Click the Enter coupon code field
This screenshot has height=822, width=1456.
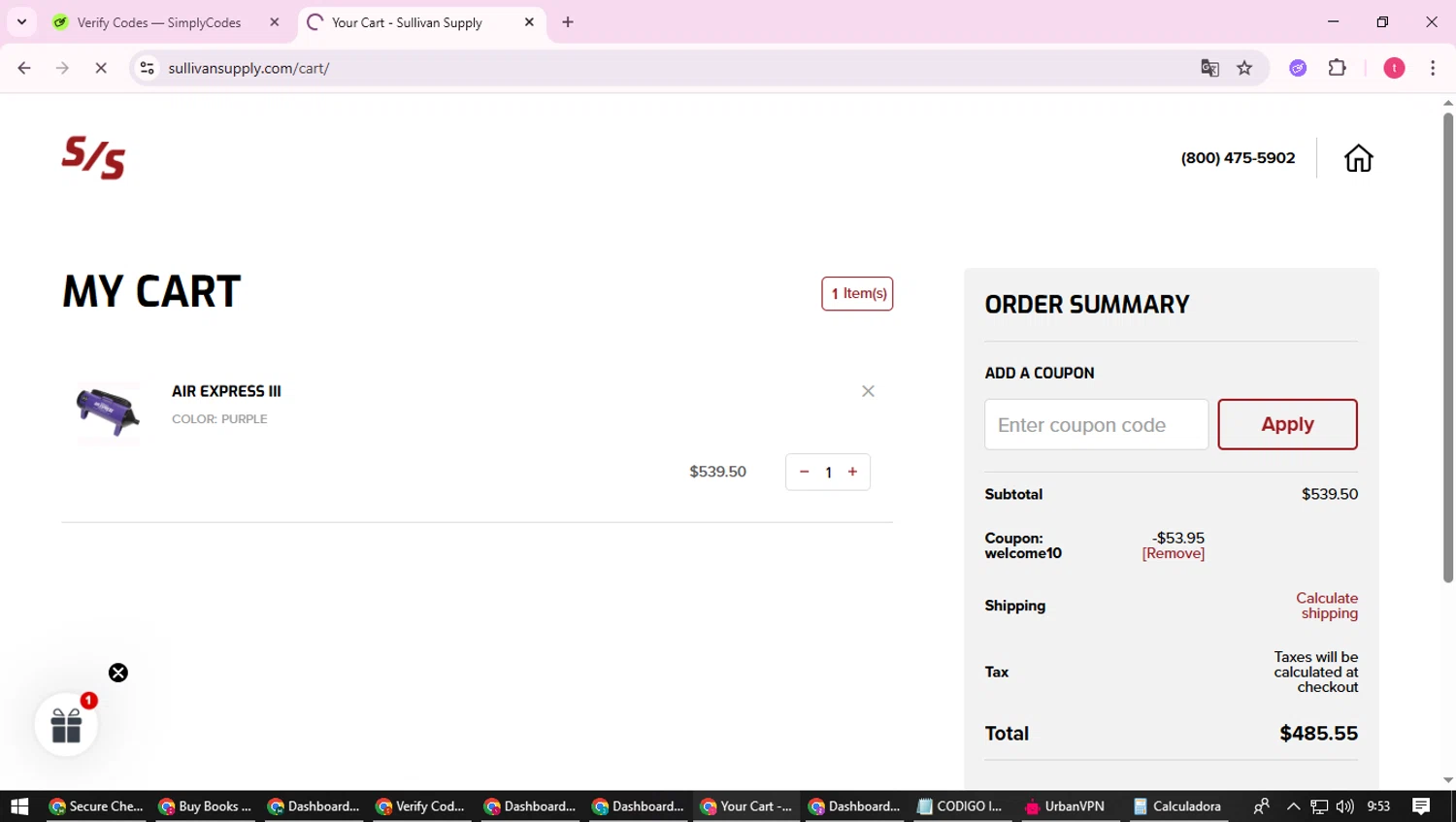(x=1096, y=424)
